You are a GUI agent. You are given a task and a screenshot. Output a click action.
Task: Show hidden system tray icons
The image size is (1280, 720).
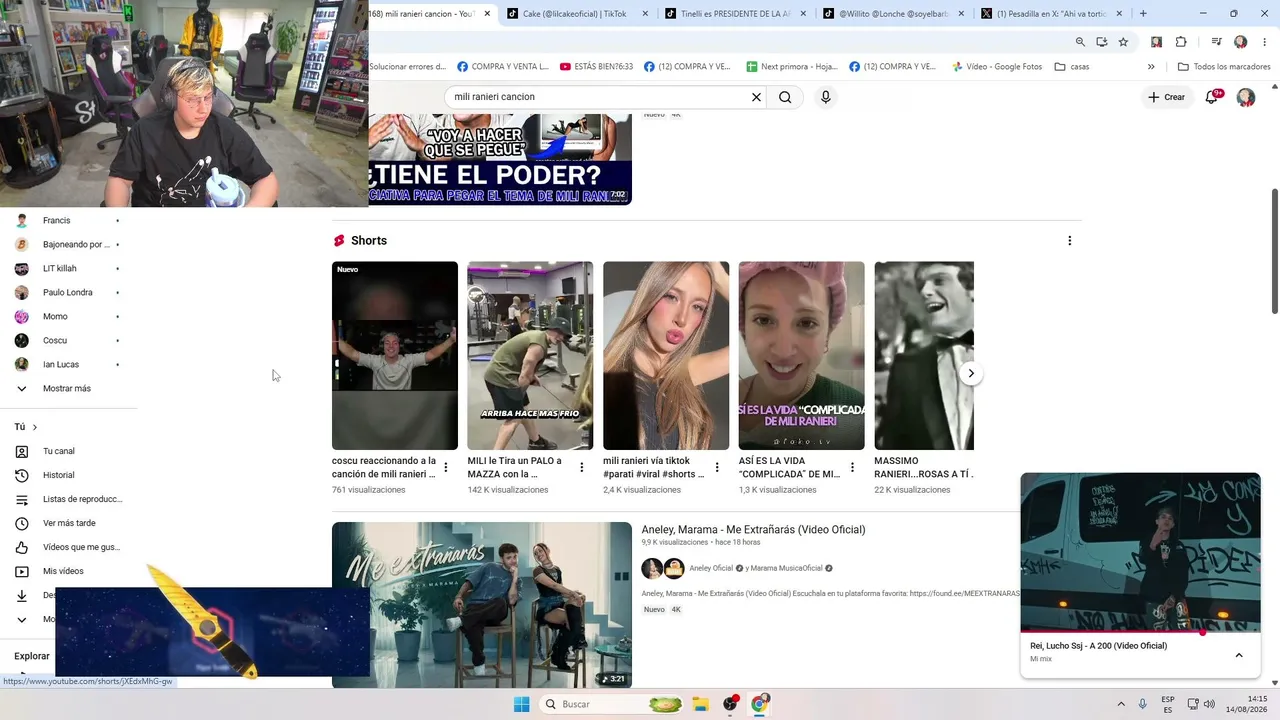[x=1120, y=704]
